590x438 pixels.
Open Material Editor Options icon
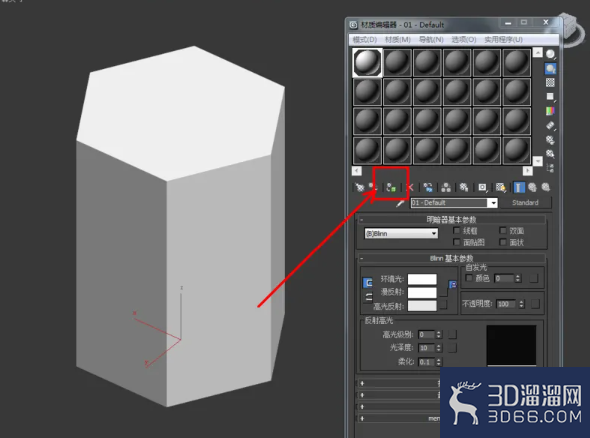(x=550, y=140)
